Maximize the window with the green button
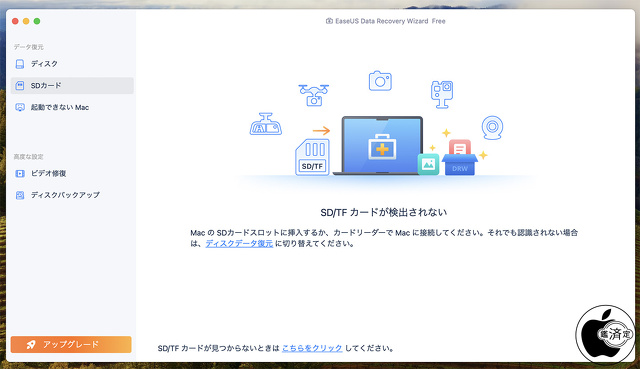 37,21
